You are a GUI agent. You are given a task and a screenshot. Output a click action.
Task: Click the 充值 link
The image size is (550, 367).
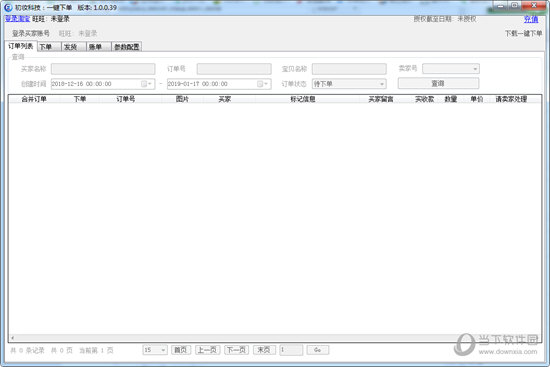pyautogui.click(x=531, y=19)
